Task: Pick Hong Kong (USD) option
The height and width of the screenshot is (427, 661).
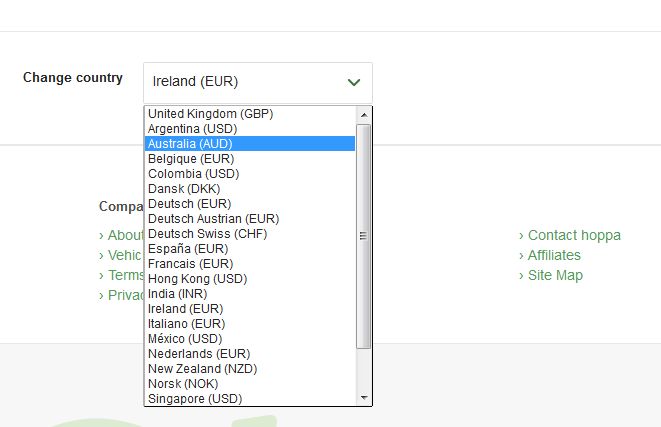Action: pyautogui.click(x=250, y=279)
